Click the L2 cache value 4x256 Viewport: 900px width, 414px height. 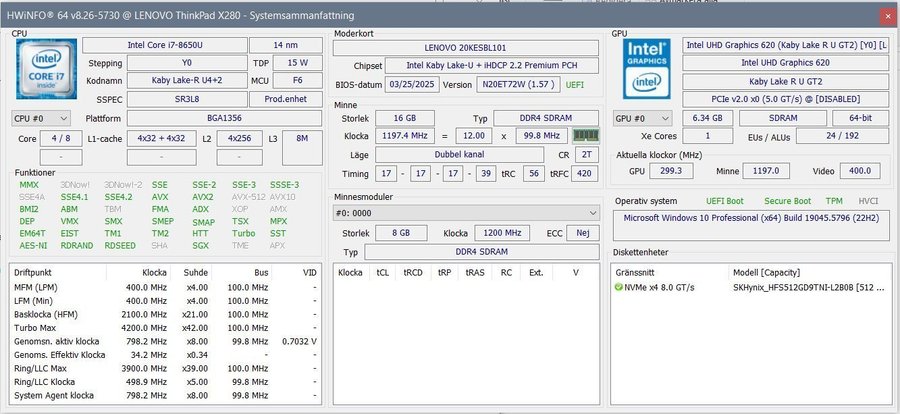(x=239, y=138)
